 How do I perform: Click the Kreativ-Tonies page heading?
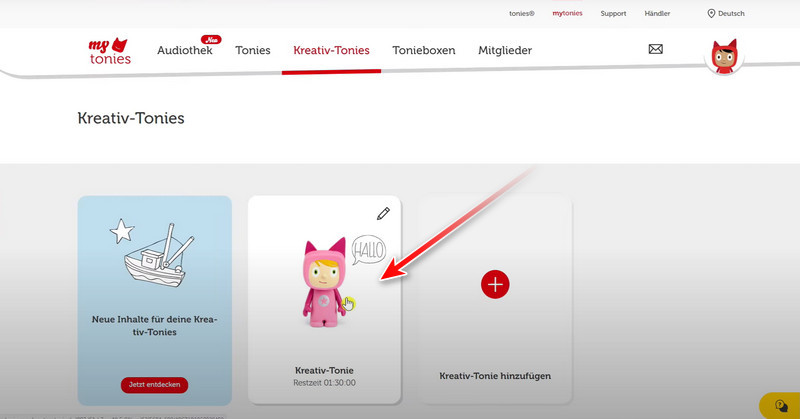click(131, 118)
